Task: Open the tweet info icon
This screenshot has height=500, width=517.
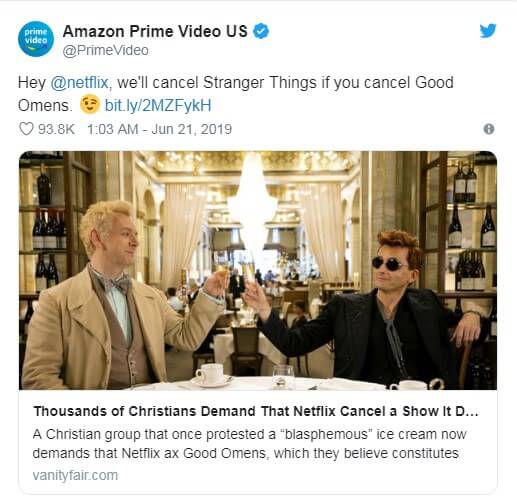Action: (489, 129)
